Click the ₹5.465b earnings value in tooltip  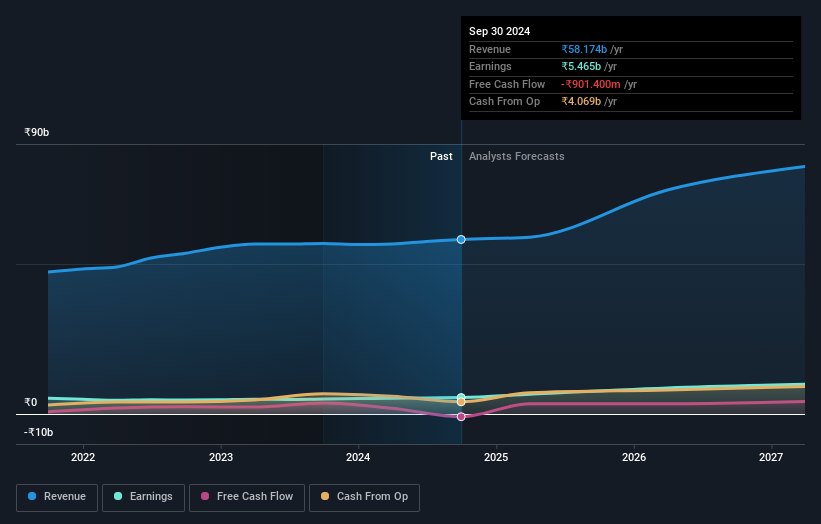(581, 66)
